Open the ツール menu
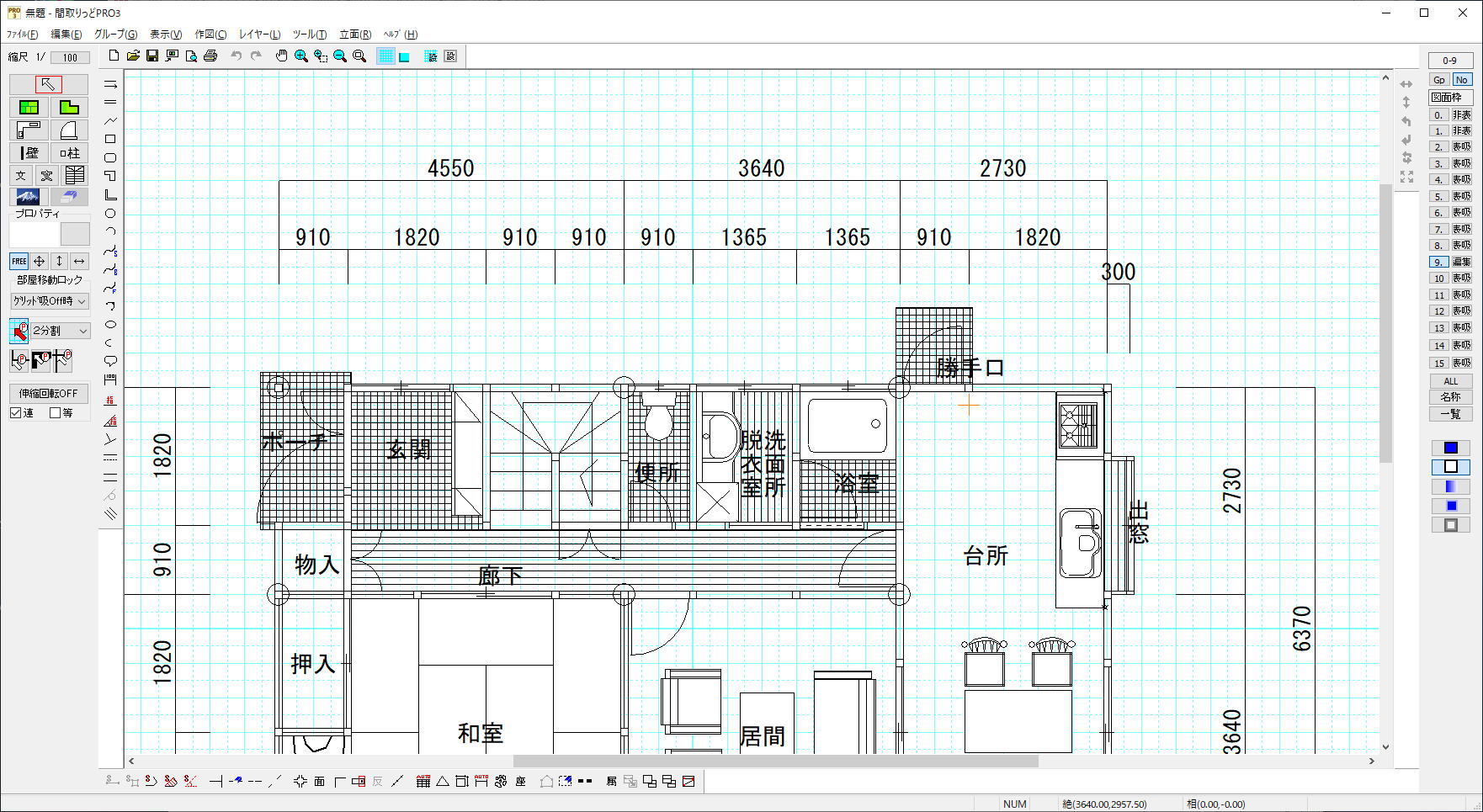 309,34
